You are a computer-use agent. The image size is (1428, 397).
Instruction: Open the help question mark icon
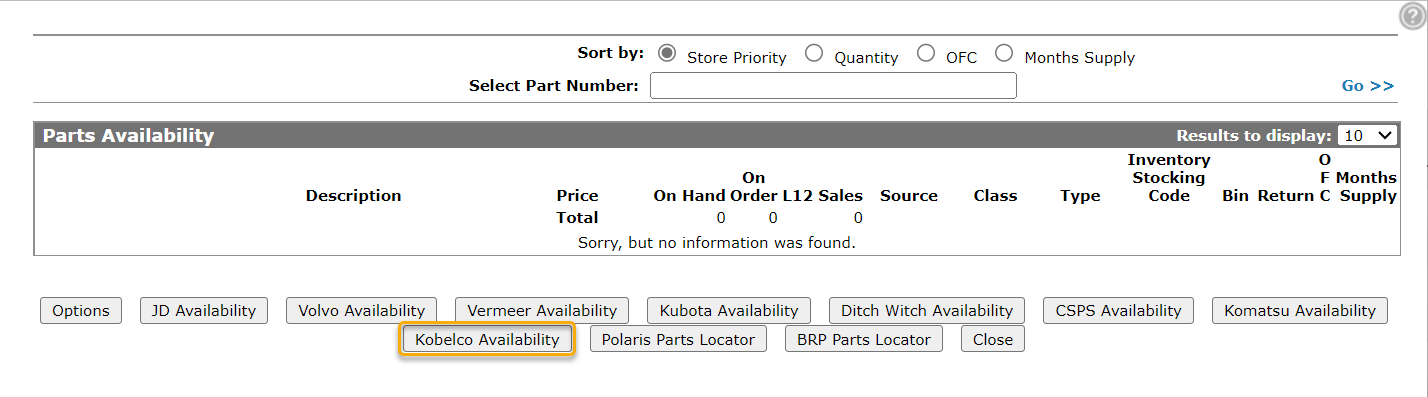1413,15
